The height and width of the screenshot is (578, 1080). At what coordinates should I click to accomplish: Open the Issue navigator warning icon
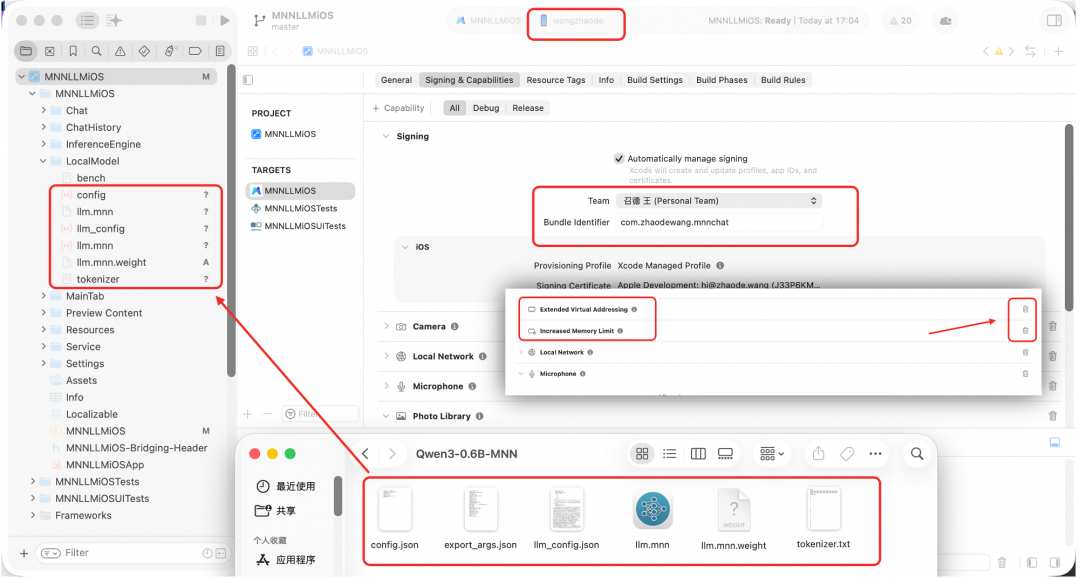click(120, 51)
